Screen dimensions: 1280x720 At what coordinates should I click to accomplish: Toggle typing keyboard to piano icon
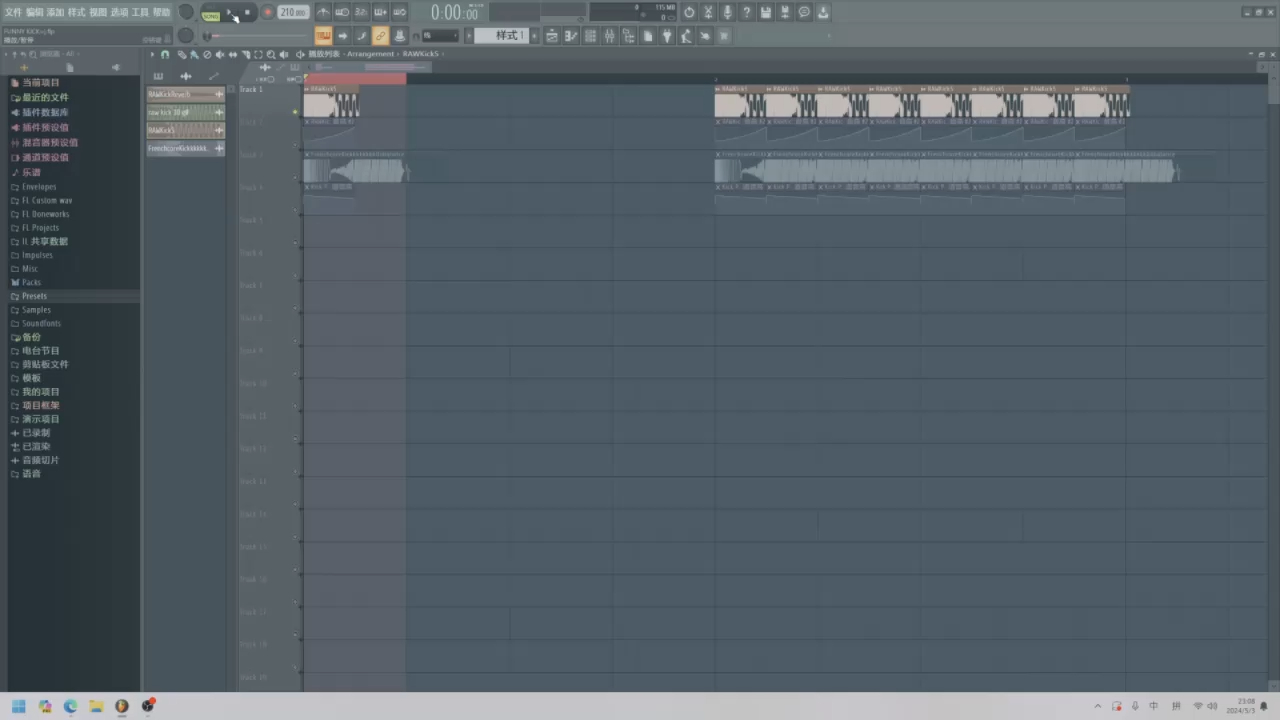point(323,36)
